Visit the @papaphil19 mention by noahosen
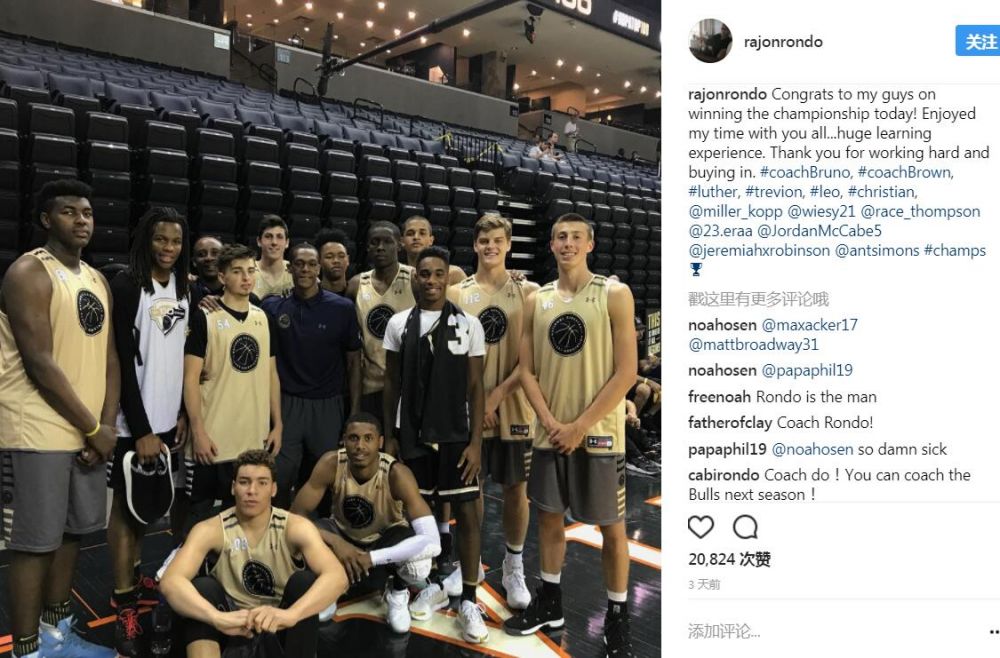The height and width of the screenshot is (658, 1000). pyautogui.click(x=807, y=370)
